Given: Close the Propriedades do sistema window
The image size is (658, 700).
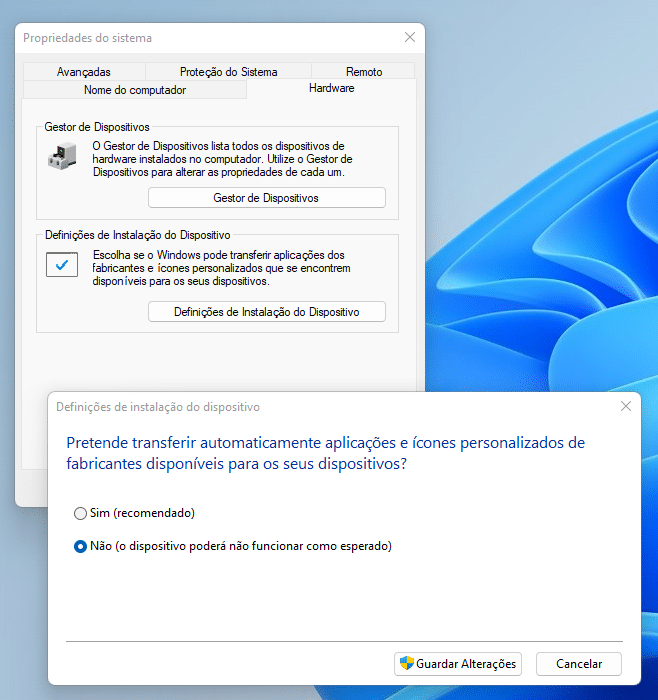Looking at the screenshot, I should pyautogui.click(x=410, y=37).
